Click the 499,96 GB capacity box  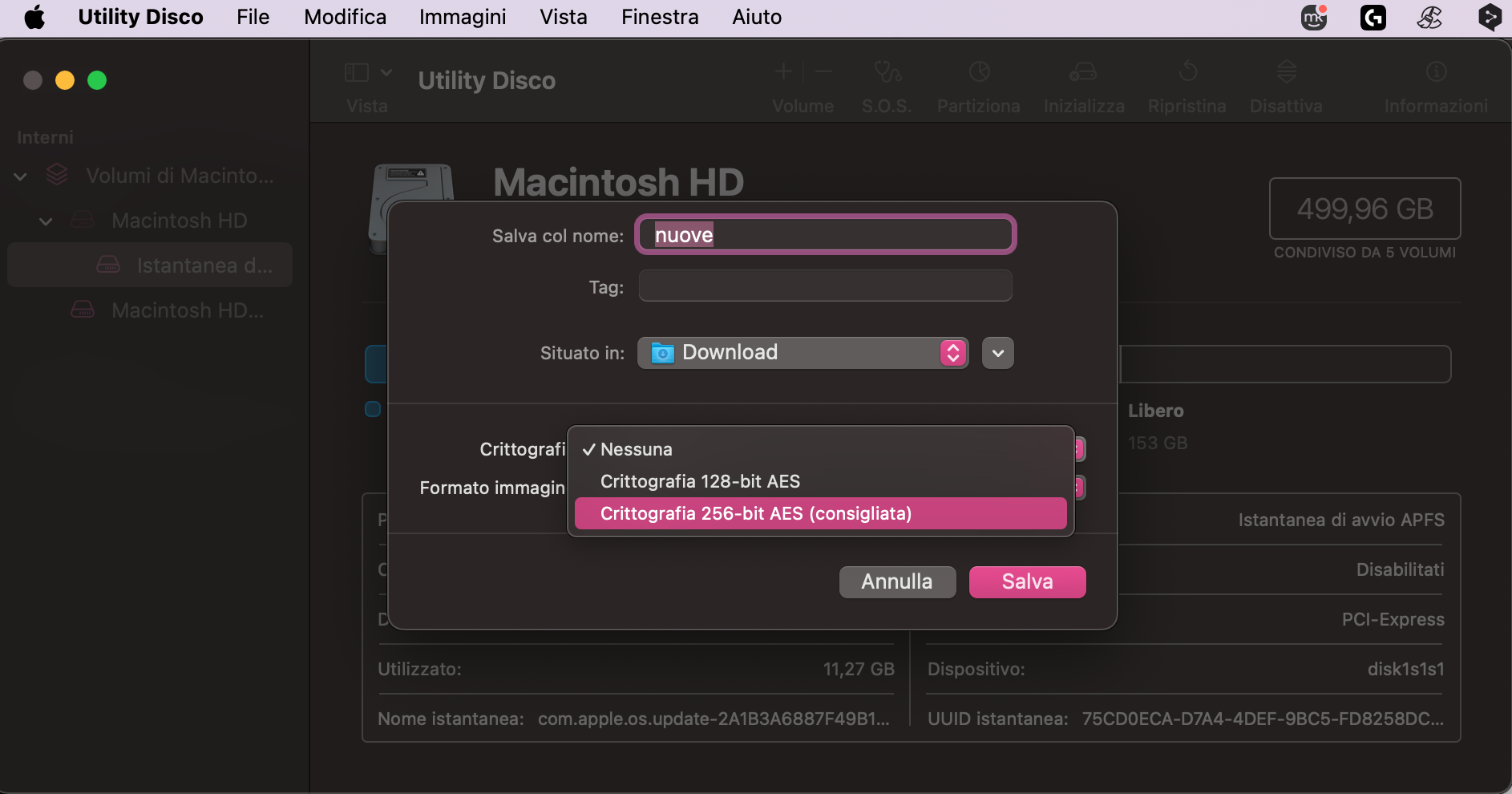pyautogui.click(x=1364, y=209)
